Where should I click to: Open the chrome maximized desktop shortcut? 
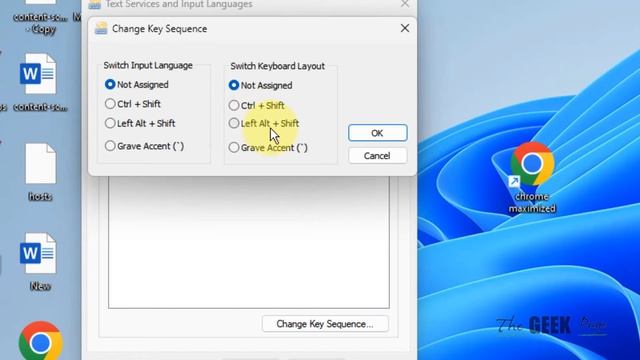532,177
